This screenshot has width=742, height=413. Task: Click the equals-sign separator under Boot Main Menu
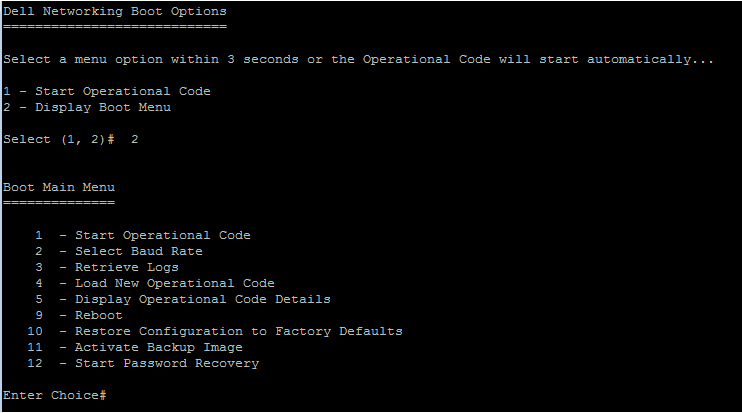(59, 203)
